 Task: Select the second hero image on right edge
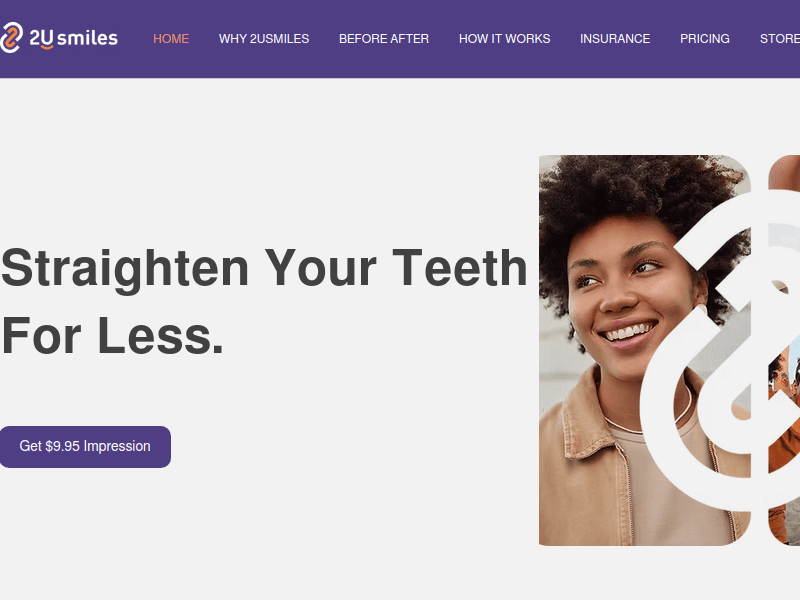784,351
